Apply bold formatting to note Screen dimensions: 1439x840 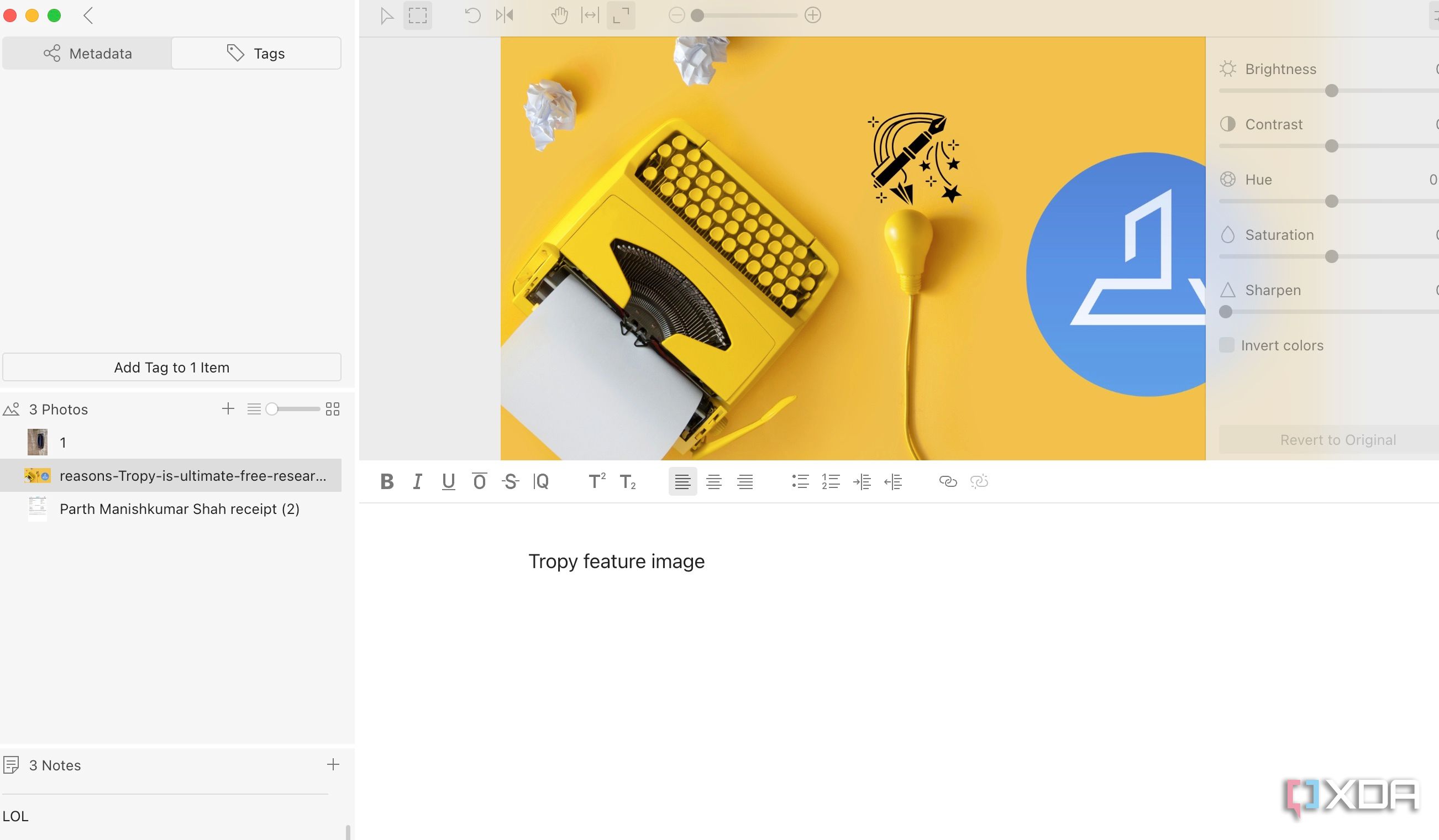coord(387,481)
